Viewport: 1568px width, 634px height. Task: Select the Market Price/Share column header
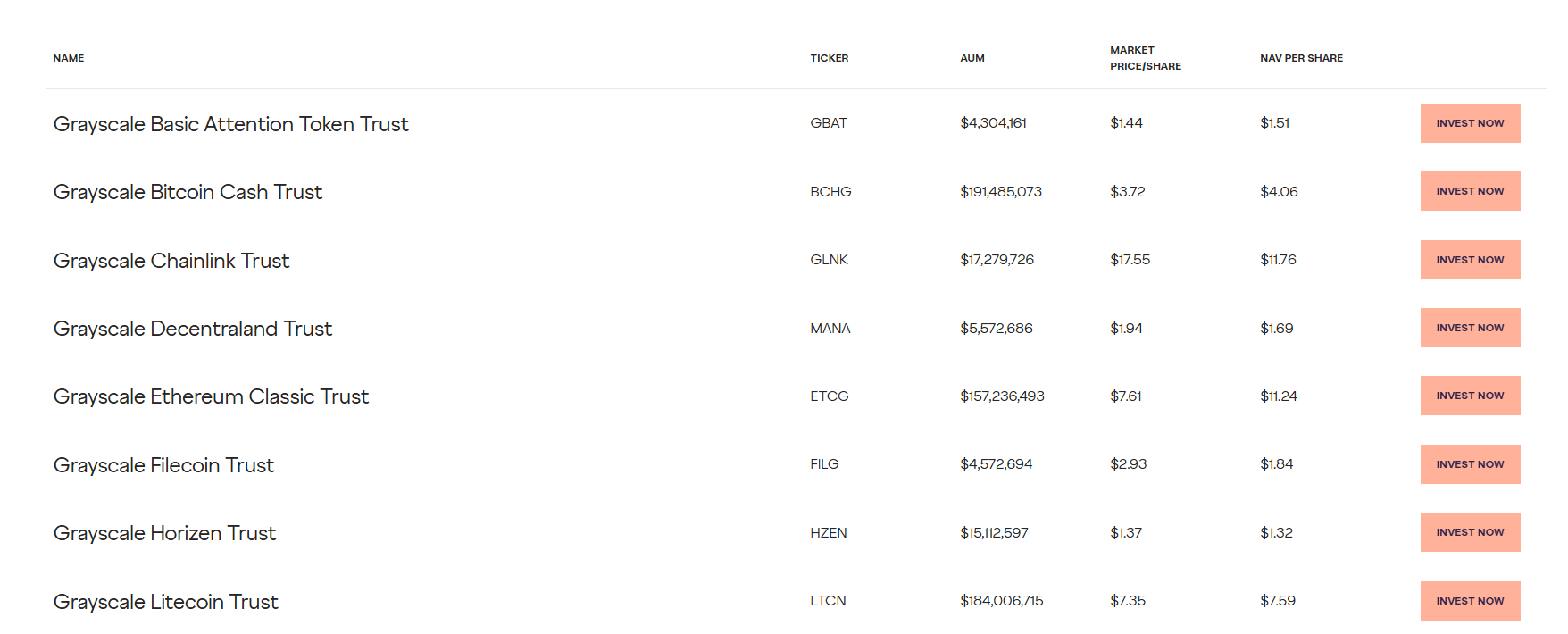(x=1145, y=58)
